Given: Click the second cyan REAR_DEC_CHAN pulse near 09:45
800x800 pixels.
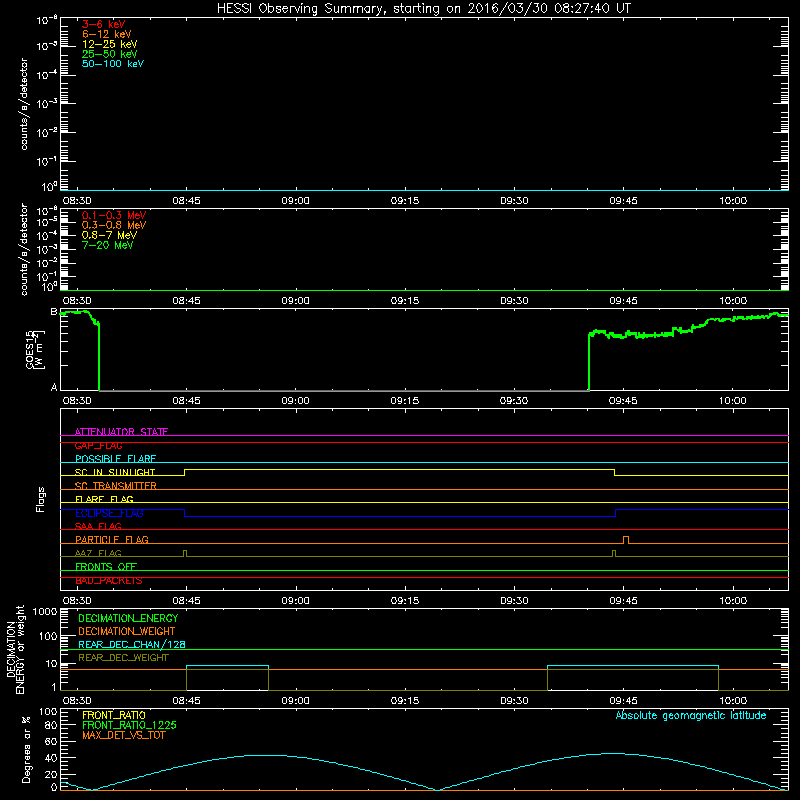Looking at the screenshot, I should pyautogui.click(x=633, y=666).
